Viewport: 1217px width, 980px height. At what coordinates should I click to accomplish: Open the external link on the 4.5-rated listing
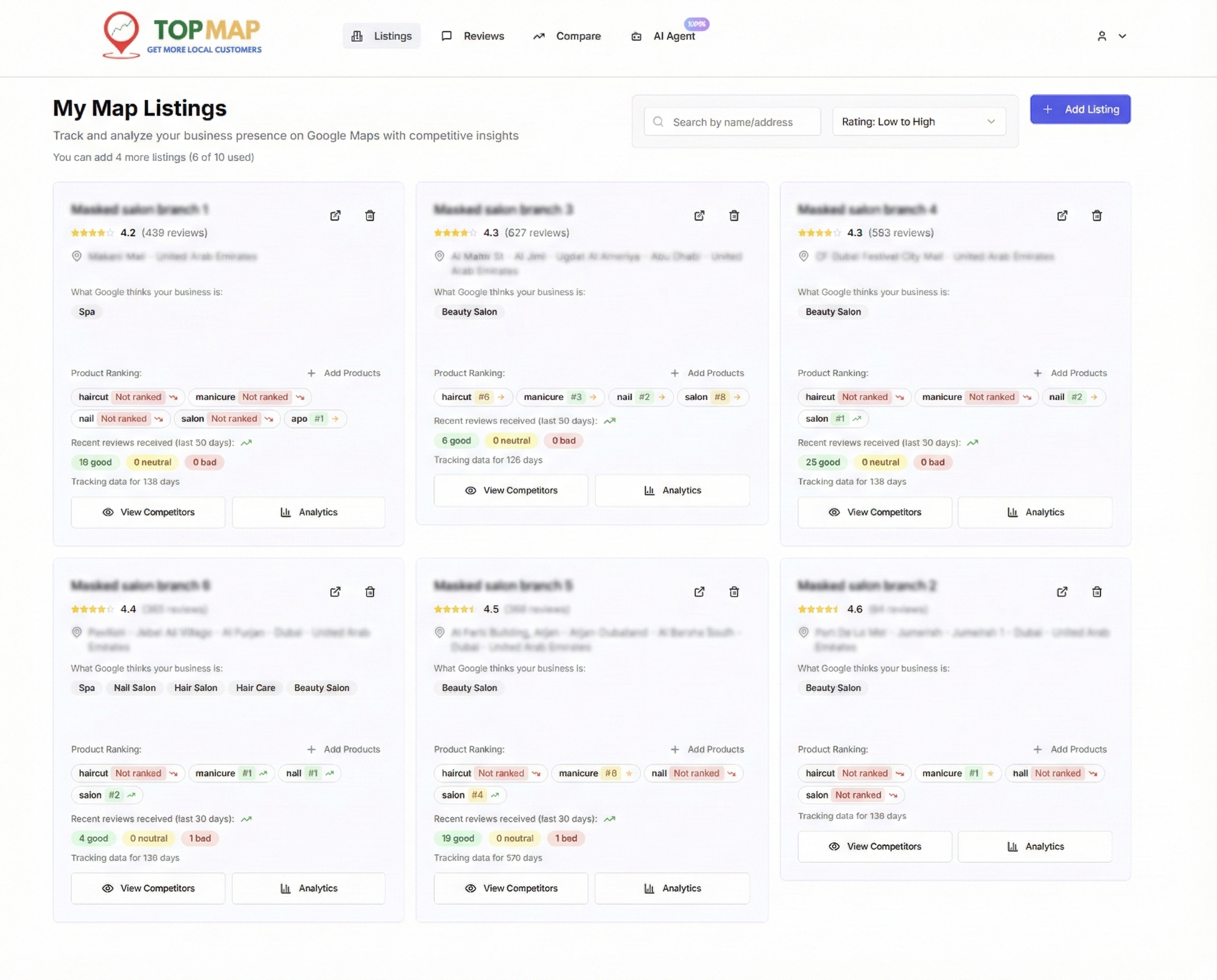pos(699,591)
